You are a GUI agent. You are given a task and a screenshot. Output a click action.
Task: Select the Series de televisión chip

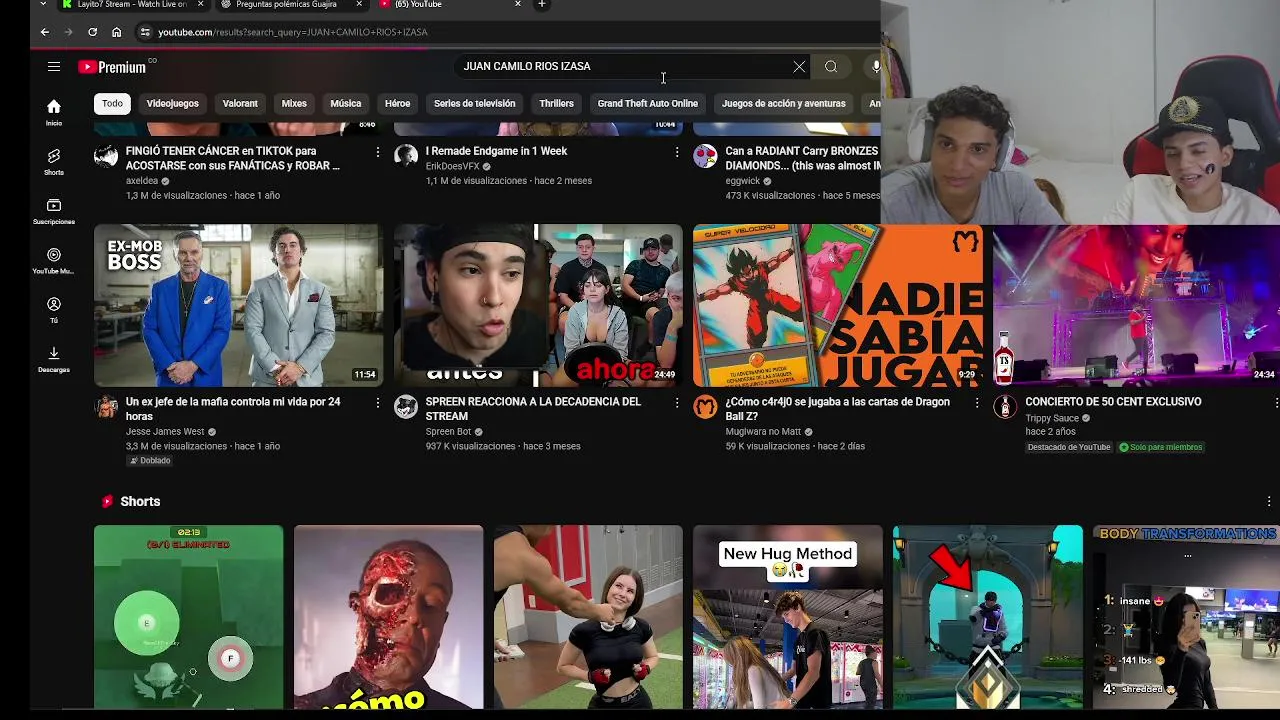point(475,103)
